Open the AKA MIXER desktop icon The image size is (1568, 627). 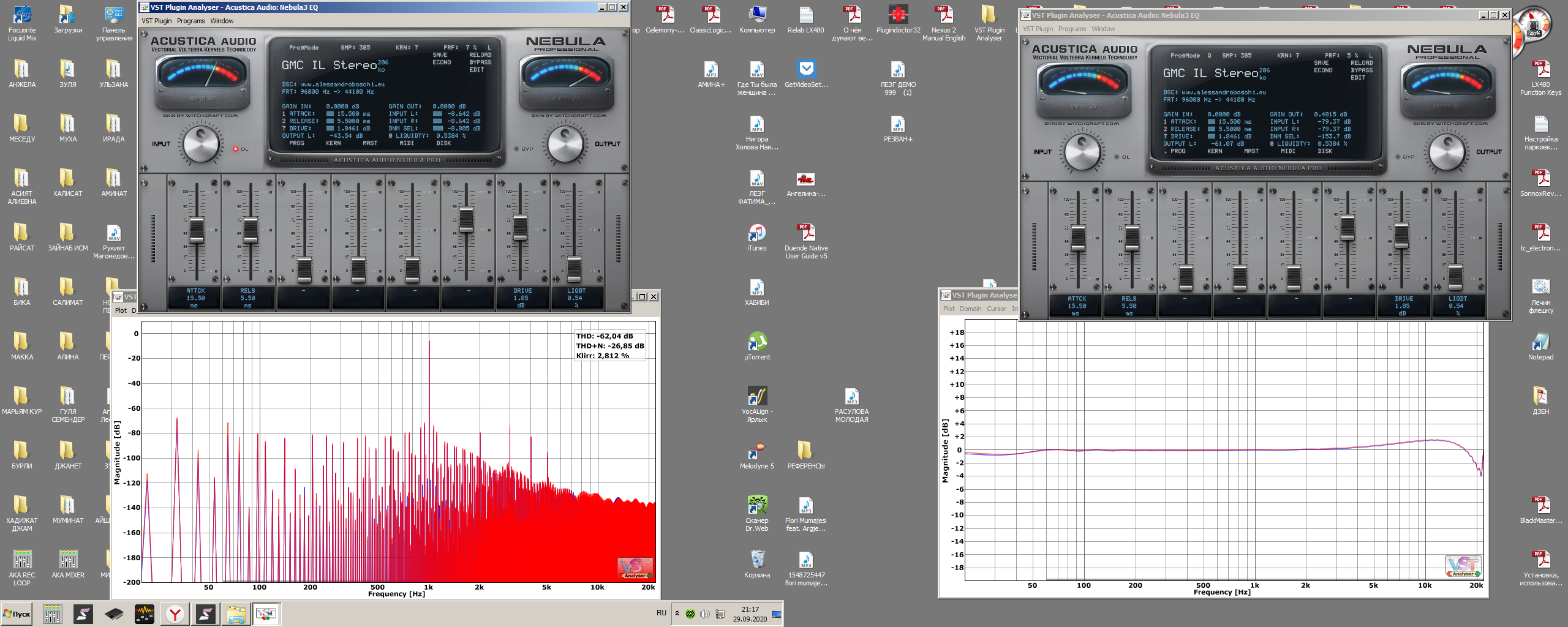point(68,563)
